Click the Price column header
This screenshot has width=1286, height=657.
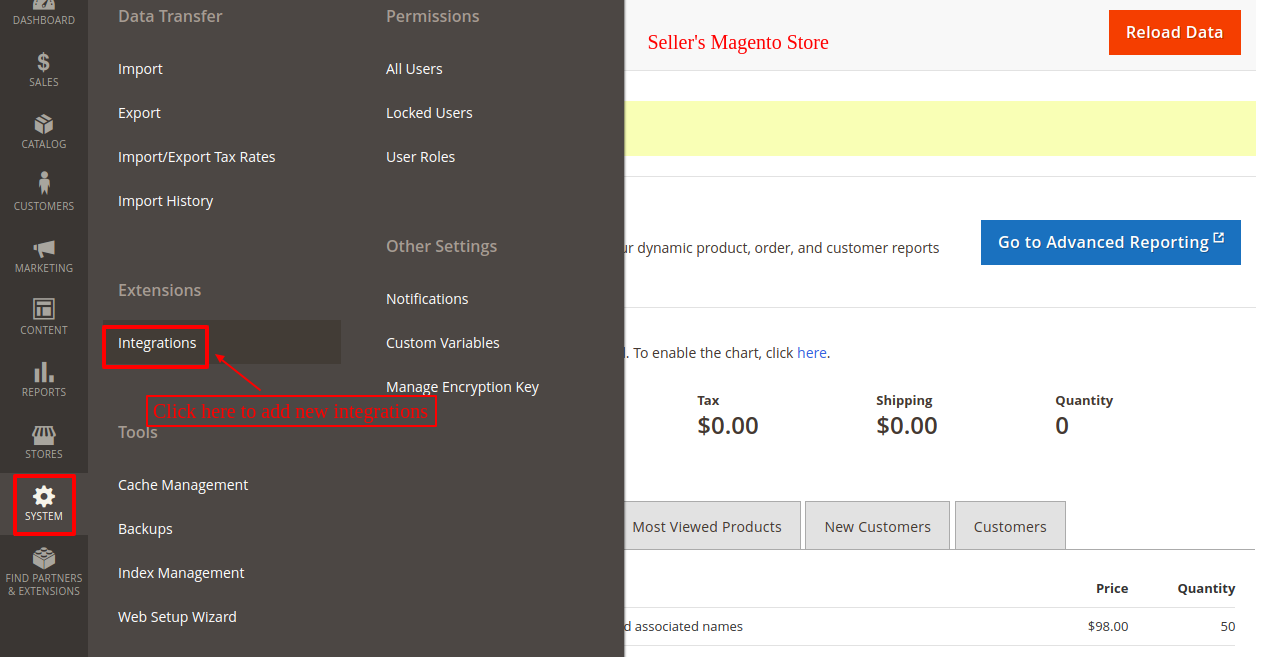click(x=1111, y=588)
